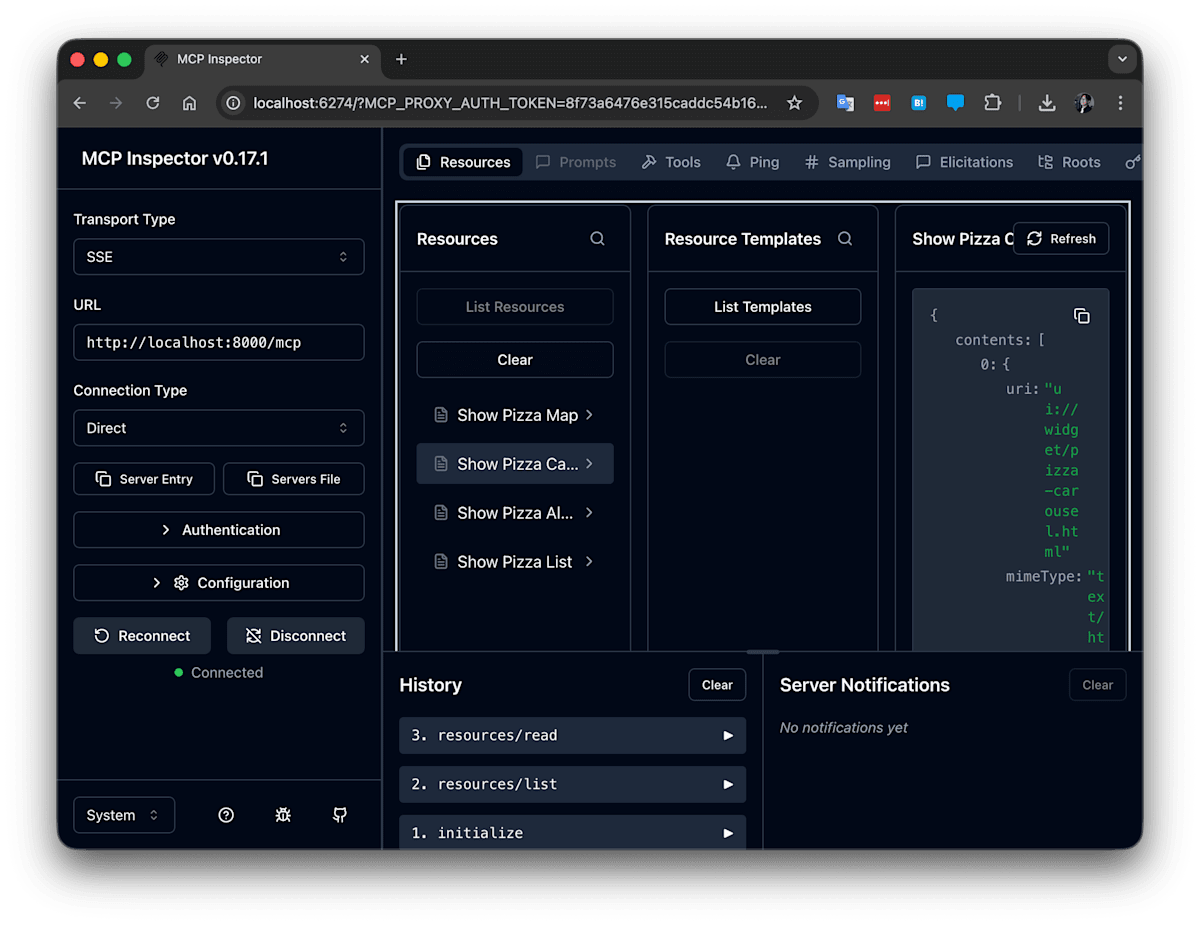Click the panel resize handle above History
Image resolution: width=1200 pixels, height=925 pixels.
click(x=763, y=652)
